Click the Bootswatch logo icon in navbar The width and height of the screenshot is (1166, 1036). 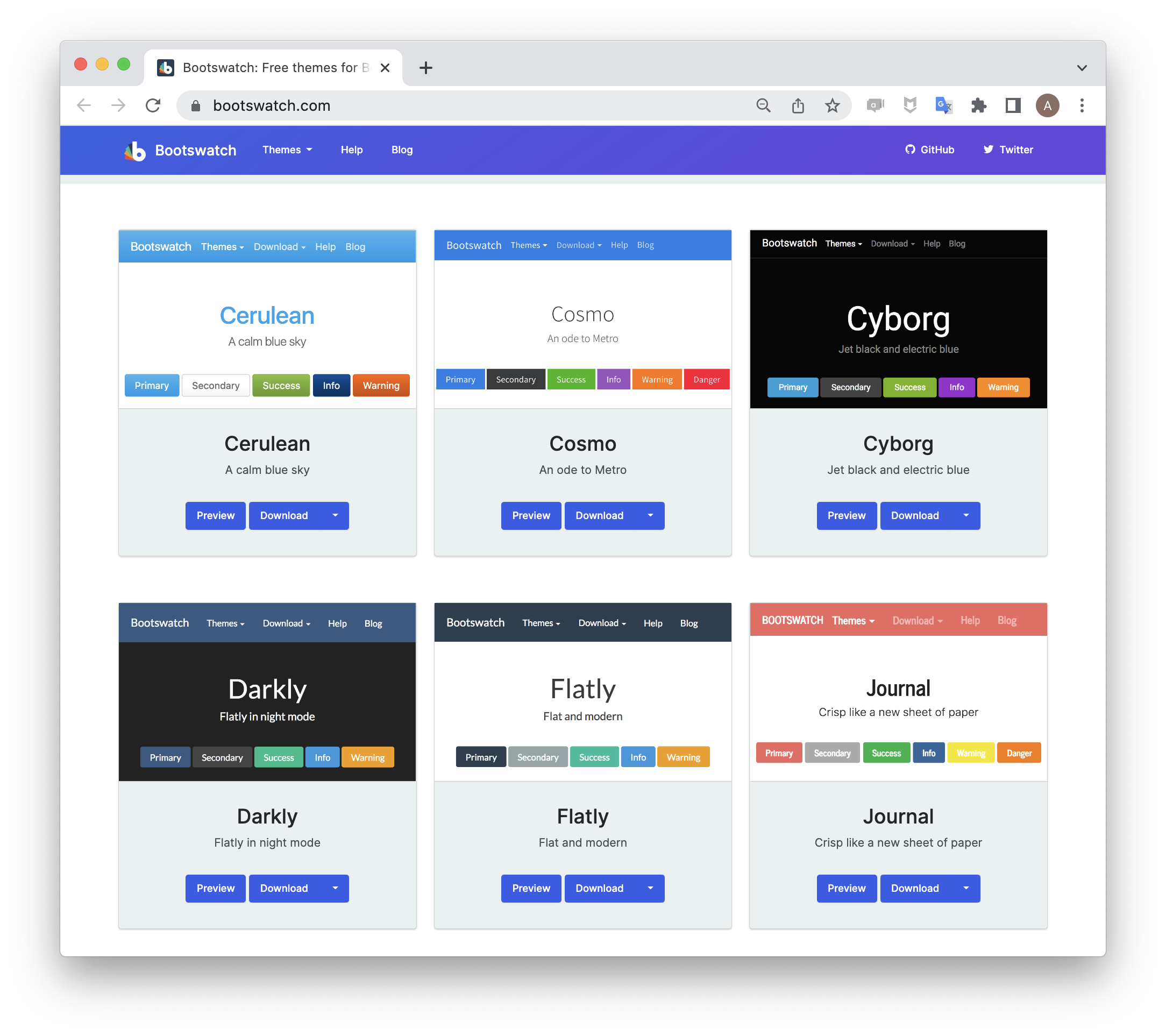135,151
